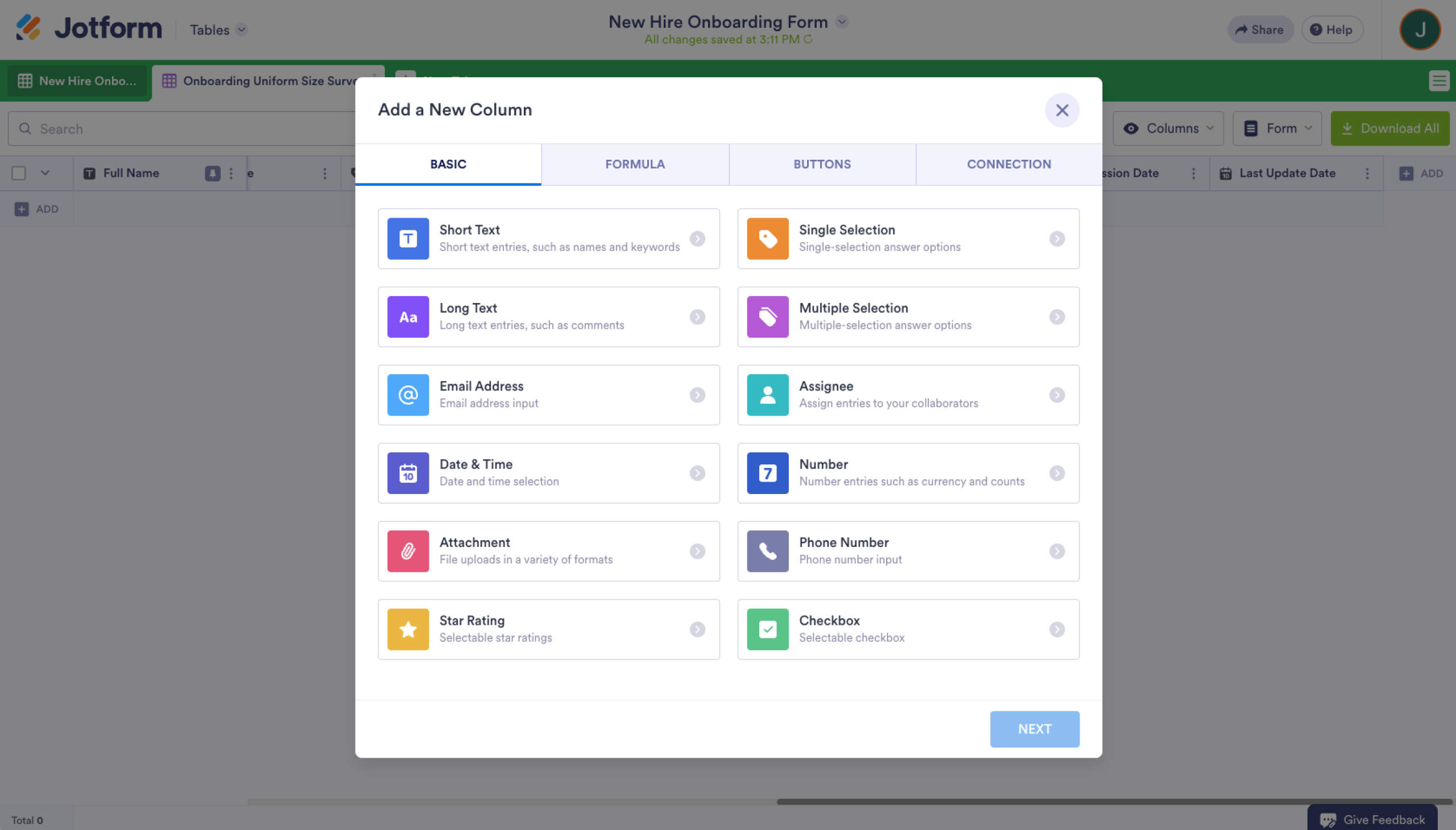Choose the Phone Number column icon
This screenshot has height=830, width=1456.
[x=767, y=551]
